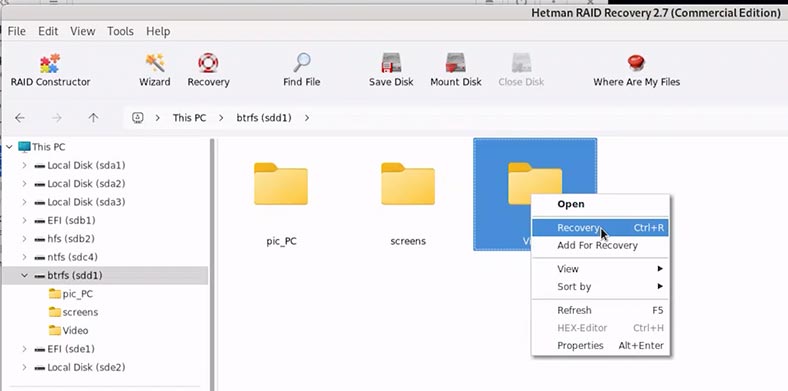Click the screens folder name label
Viewport: 788px width, 391px height.
click(x=408, y=241)
